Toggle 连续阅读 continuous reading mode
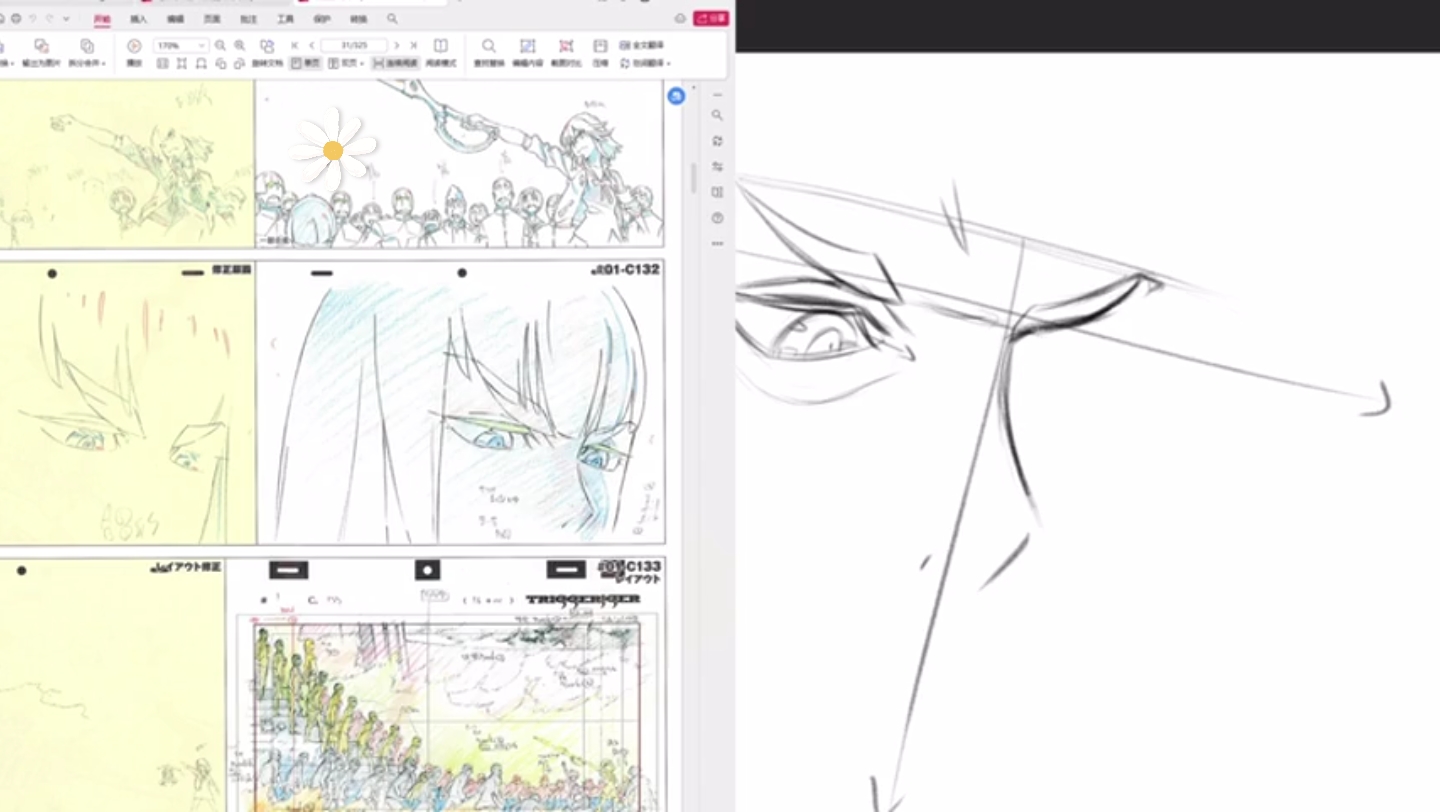This screenshot has width=1440, height=812. [x=395, y=63]
